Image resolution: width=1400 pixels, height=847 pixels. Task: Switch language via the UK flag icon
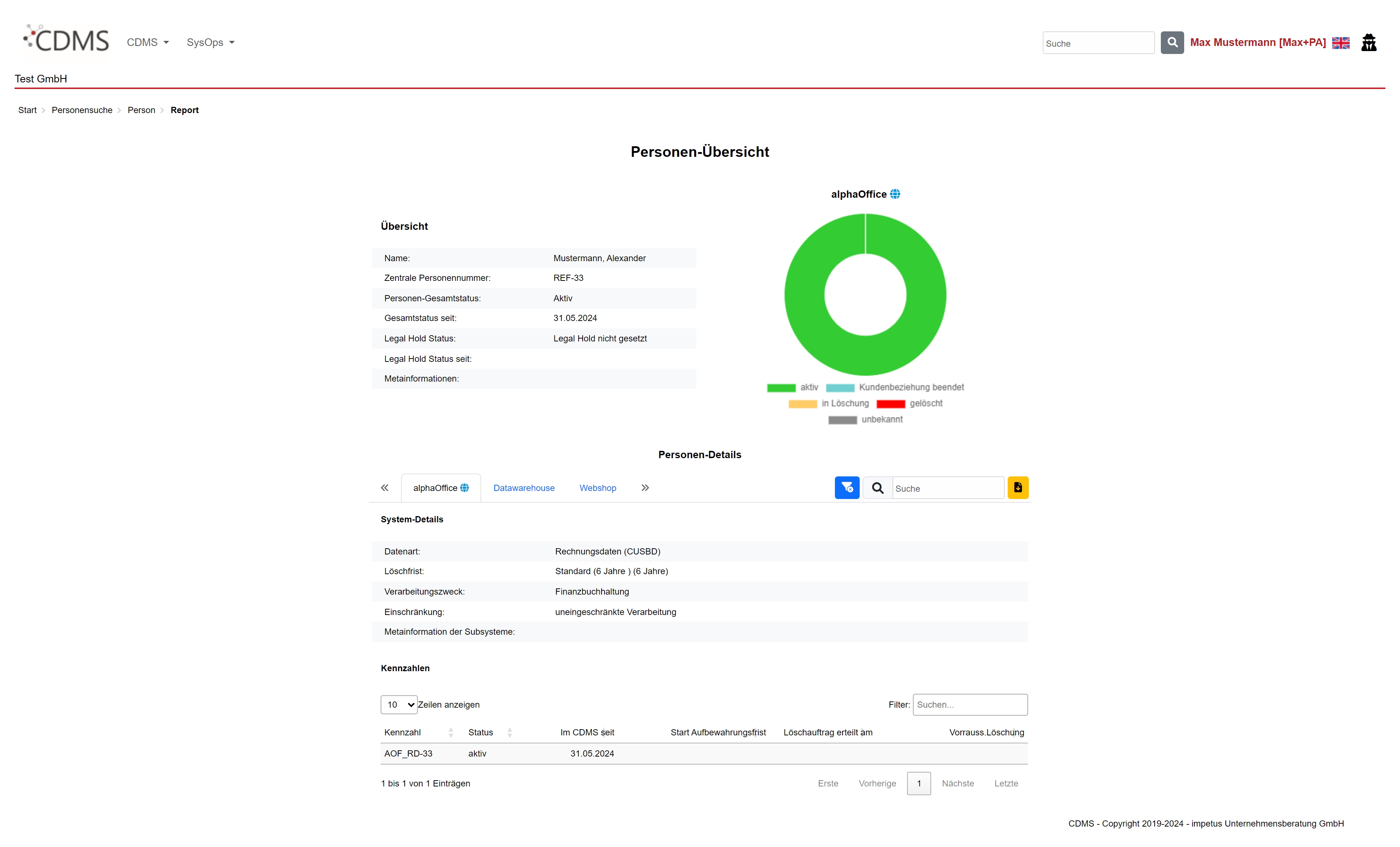[x=1340, y=43]
